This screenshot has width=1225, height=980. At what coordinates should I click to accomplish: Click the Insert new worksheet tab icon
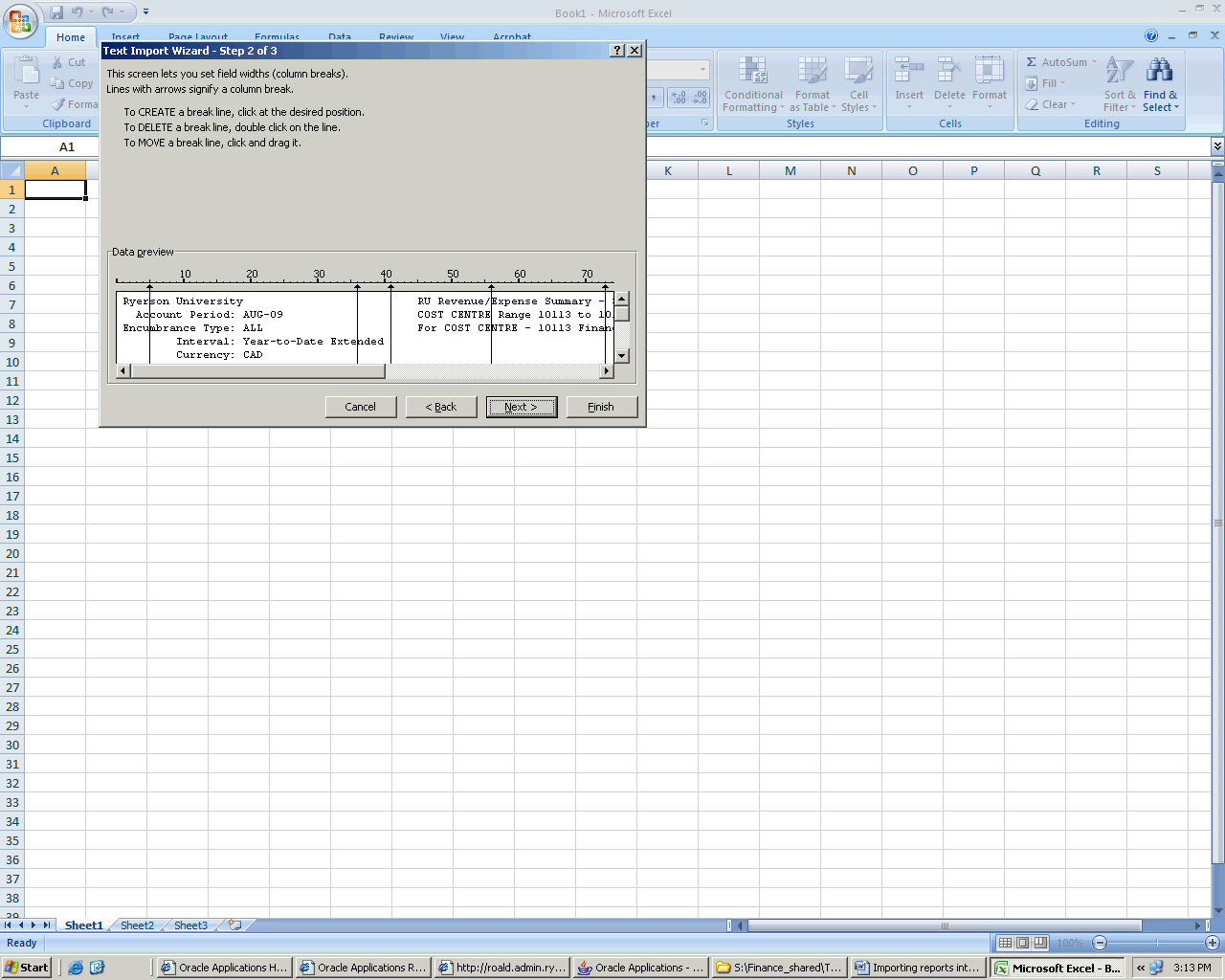click(x=234, y=925)
